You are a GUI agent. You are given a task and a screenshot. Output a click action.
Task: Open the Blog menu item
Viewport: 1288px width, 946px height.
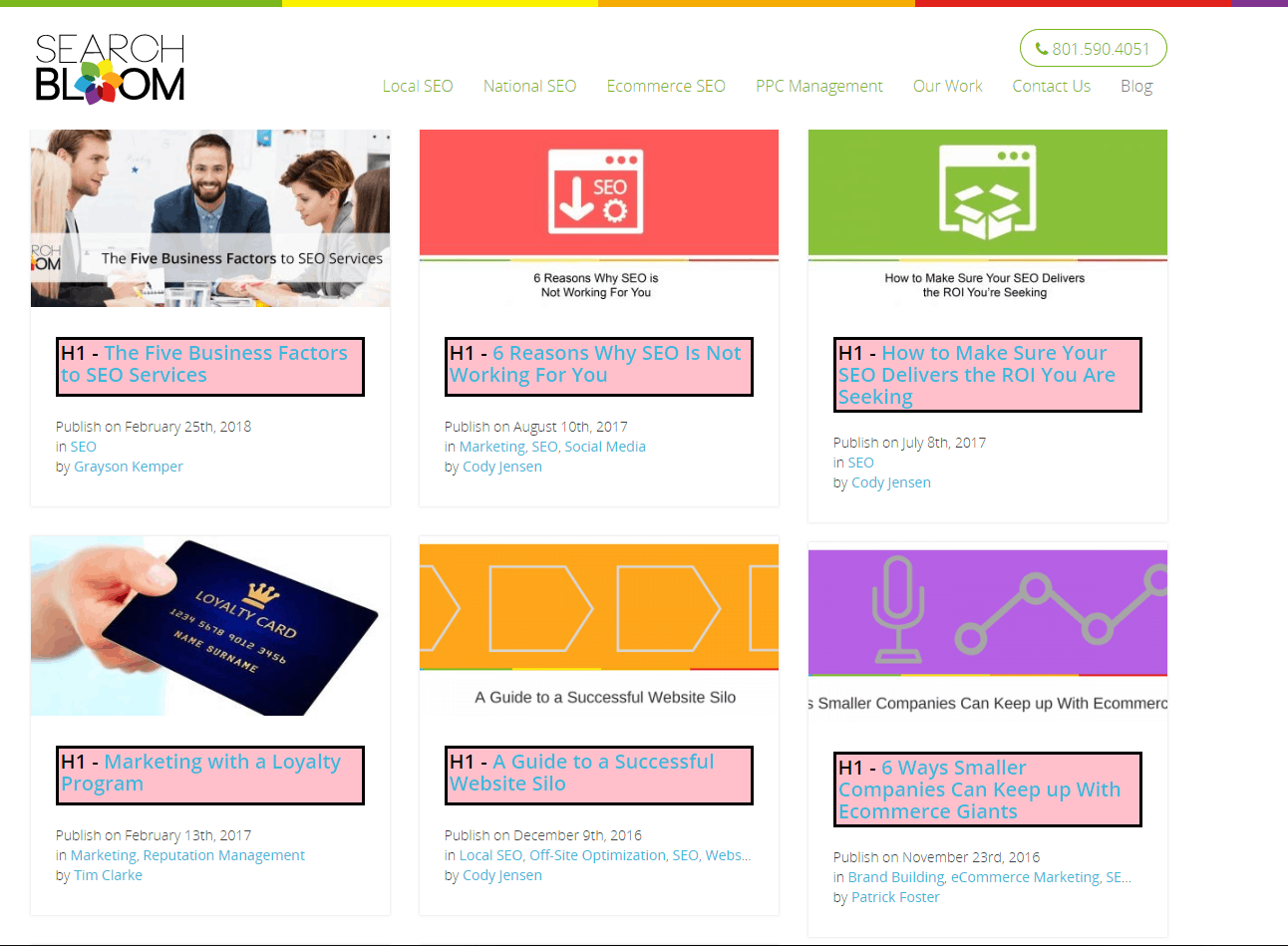[1136, 86]
